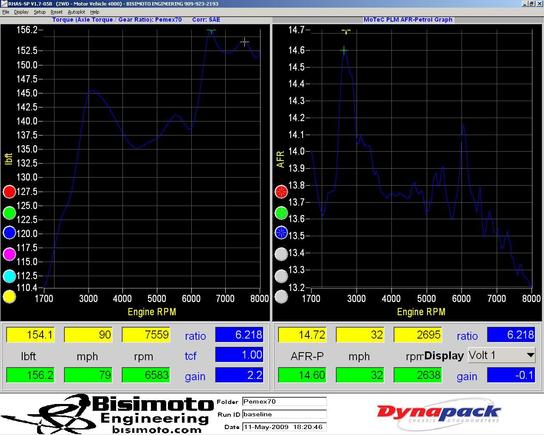Select the blue run indicator on torque graph

tap(9, 233)
